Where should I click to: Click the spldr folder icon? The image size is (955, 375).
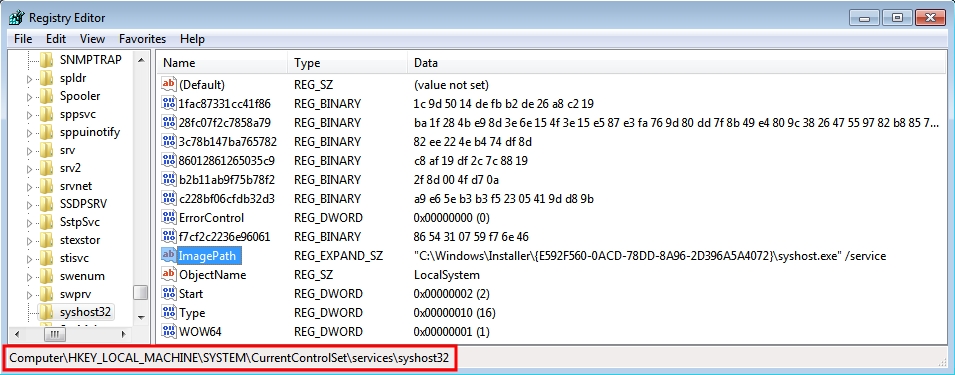click(x=47, y=78)
